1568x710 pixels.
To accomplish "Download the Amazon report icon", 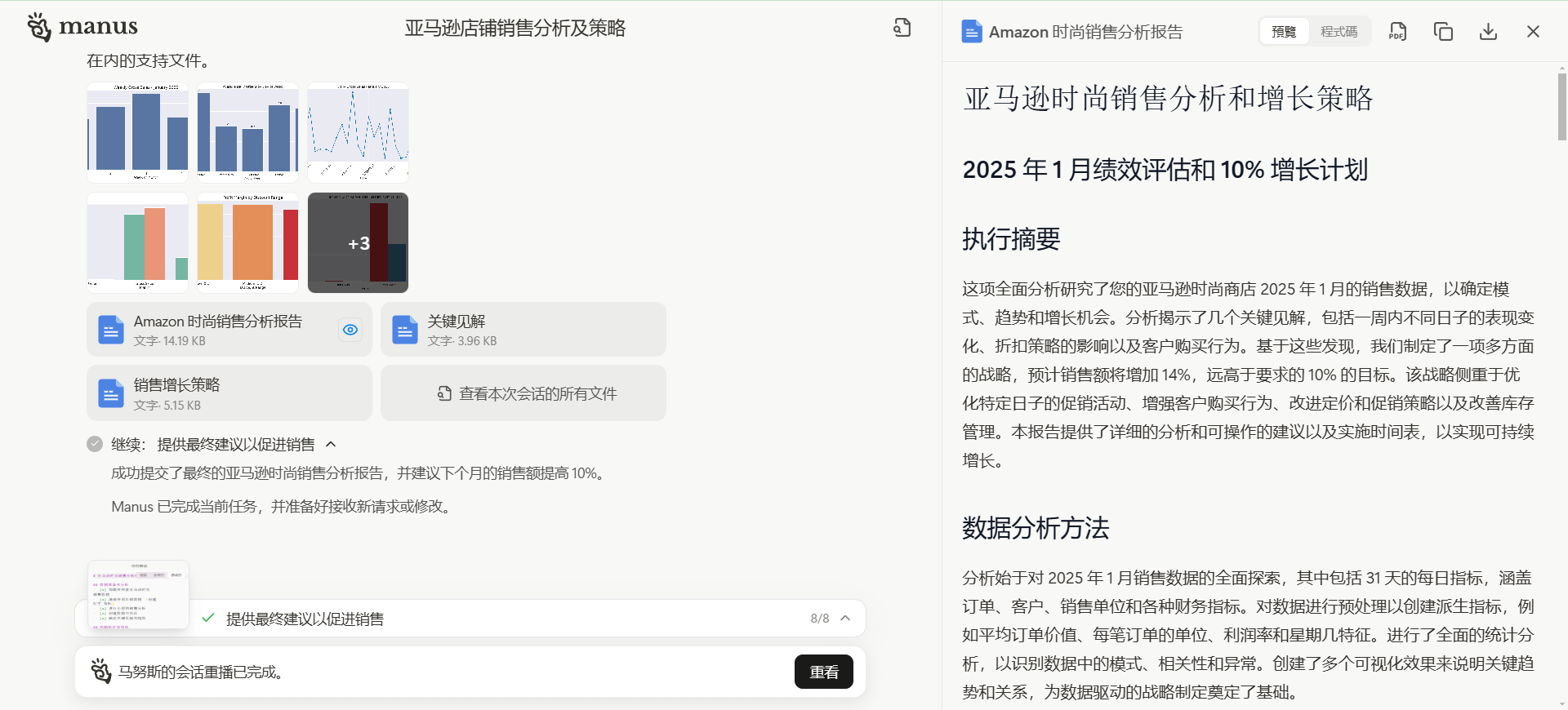I will [1488, 32].
